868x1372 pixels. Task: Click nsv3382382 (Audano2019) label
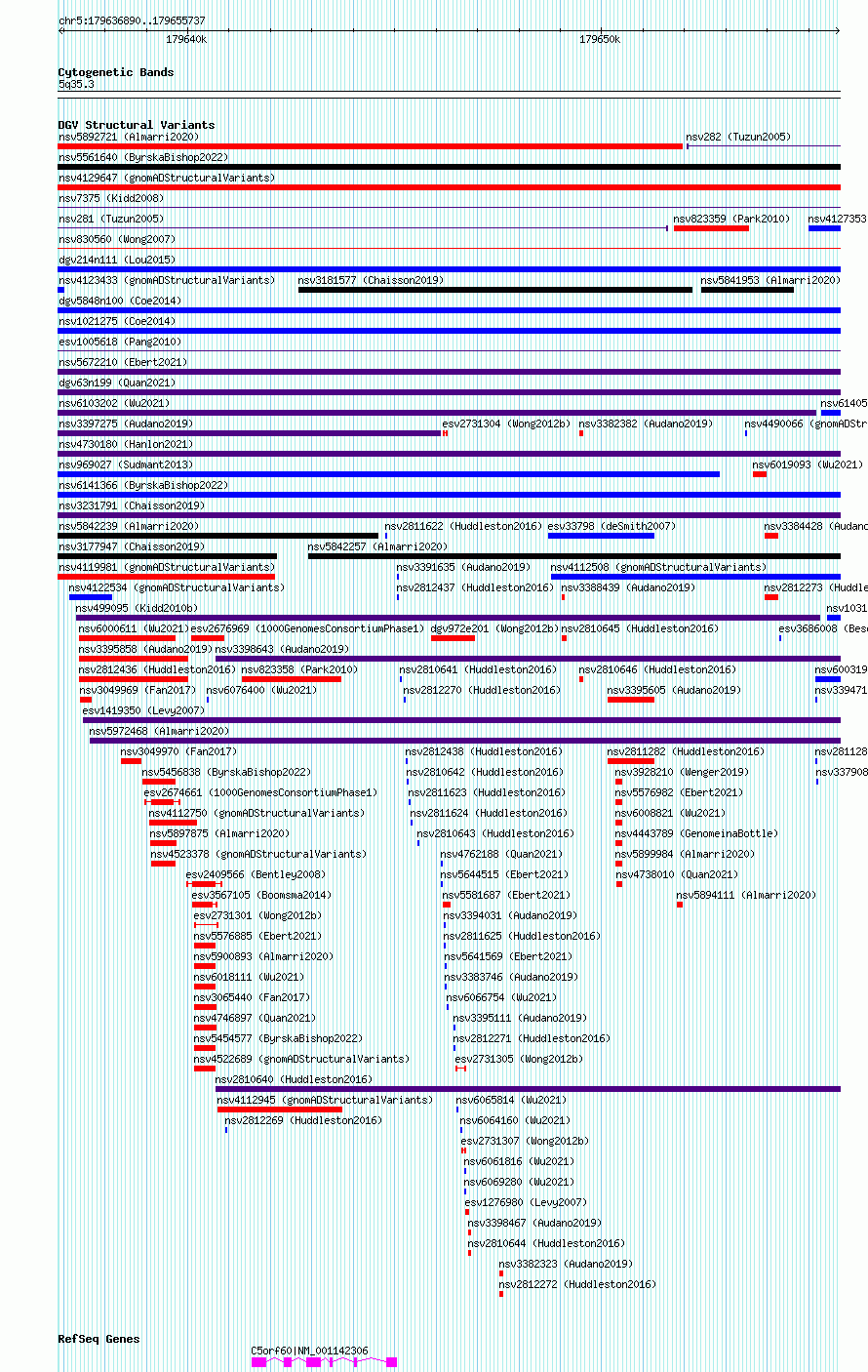pos(646,424)
